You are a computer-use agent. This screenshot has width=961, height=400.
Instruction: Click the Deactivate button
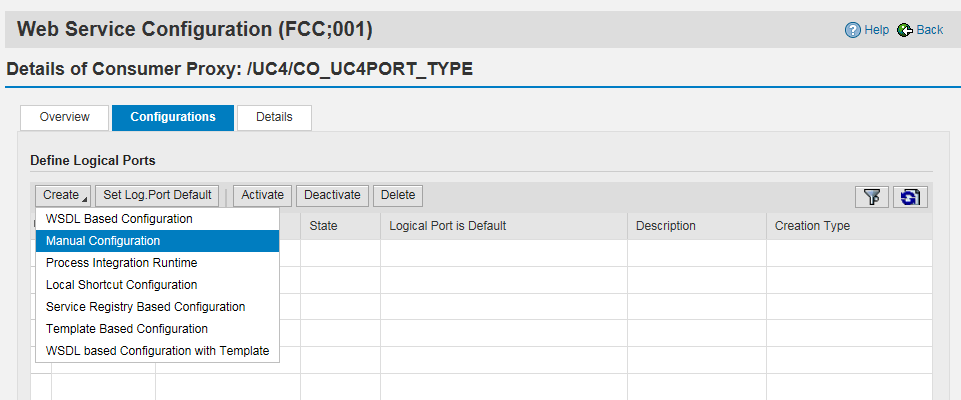point(332,195)
